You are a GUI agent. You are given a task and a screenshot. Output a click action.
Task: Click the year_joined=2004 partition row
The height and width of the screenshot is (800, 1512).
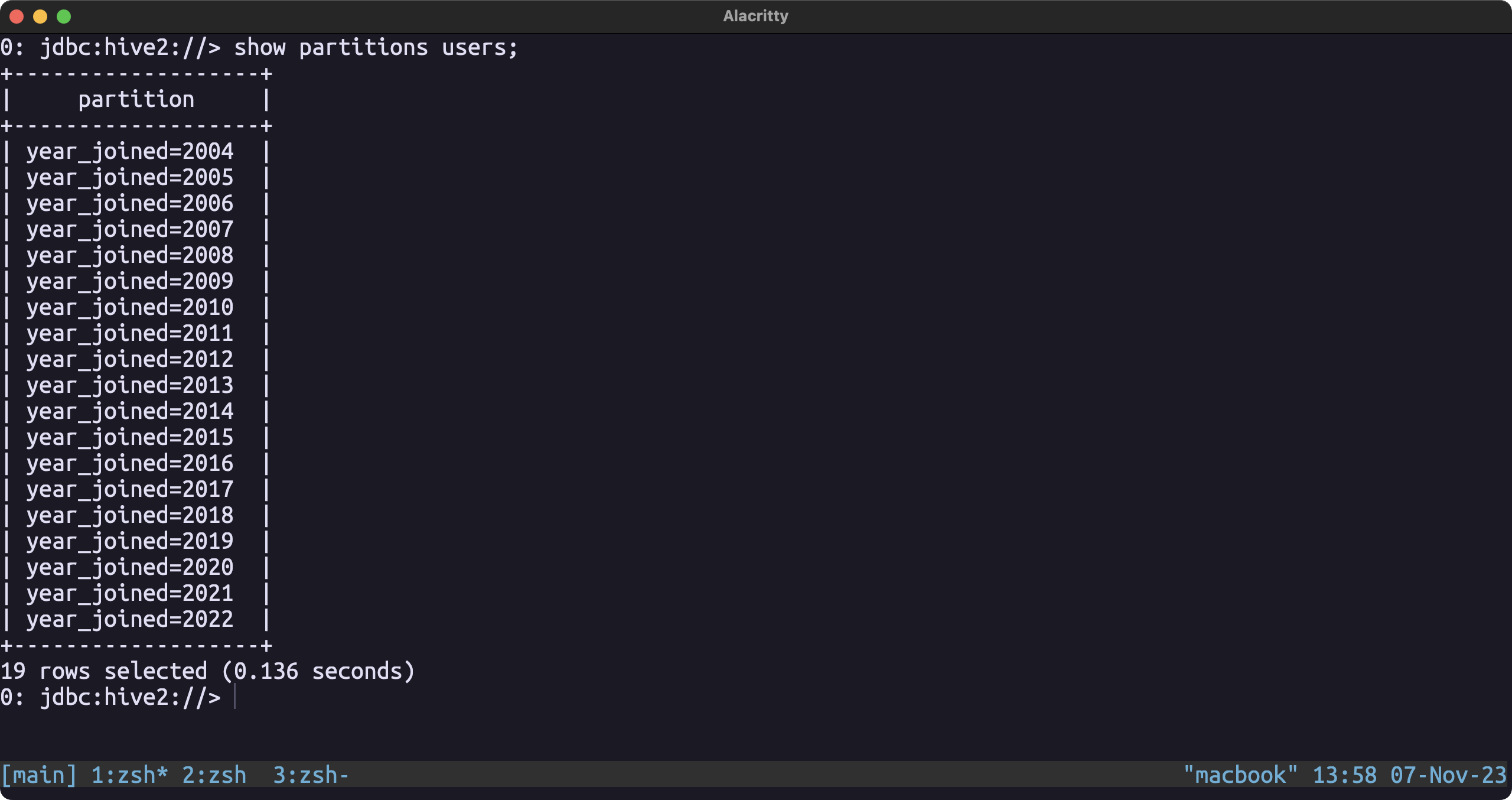click(x=130, y=152)
